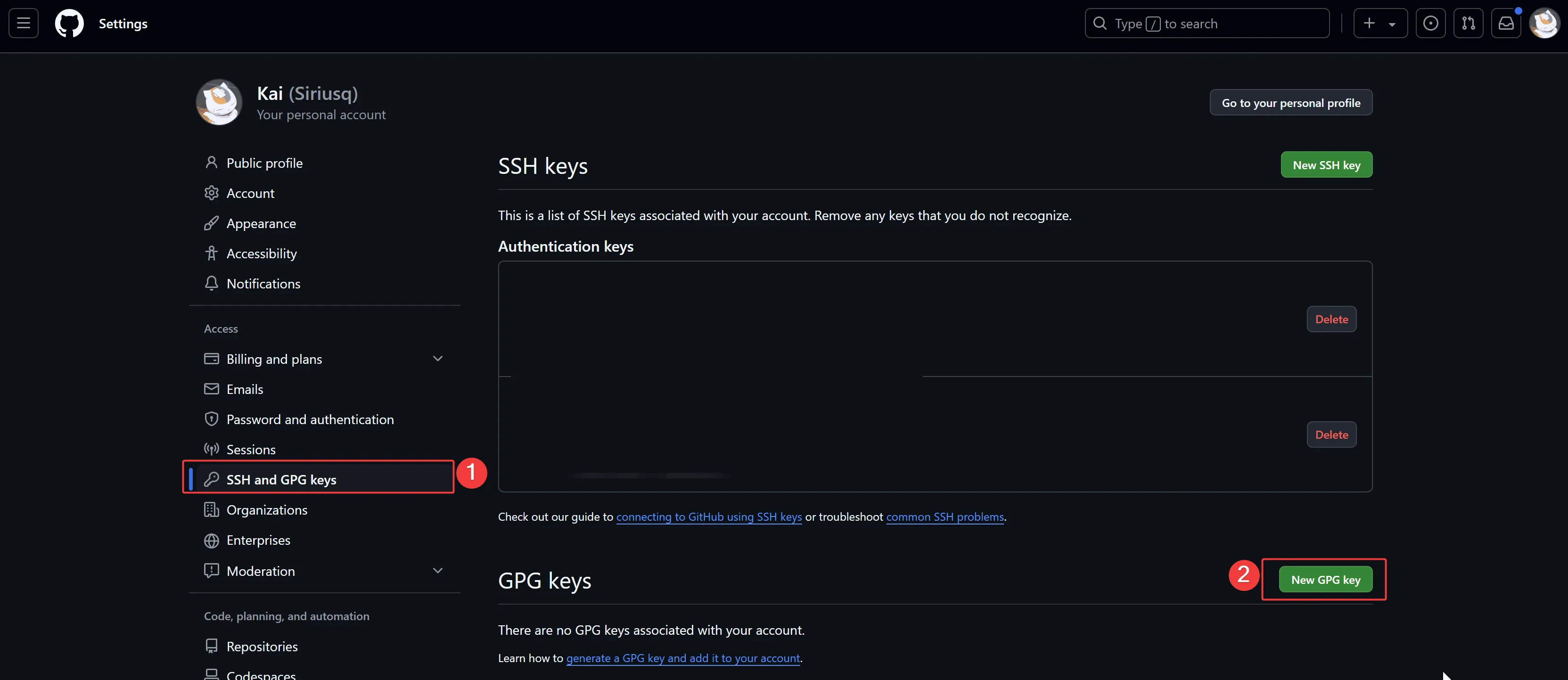Viewport: 1568px width, 680px height.
Task: Click the New SSH key button
Action: tap(1326, 164)
